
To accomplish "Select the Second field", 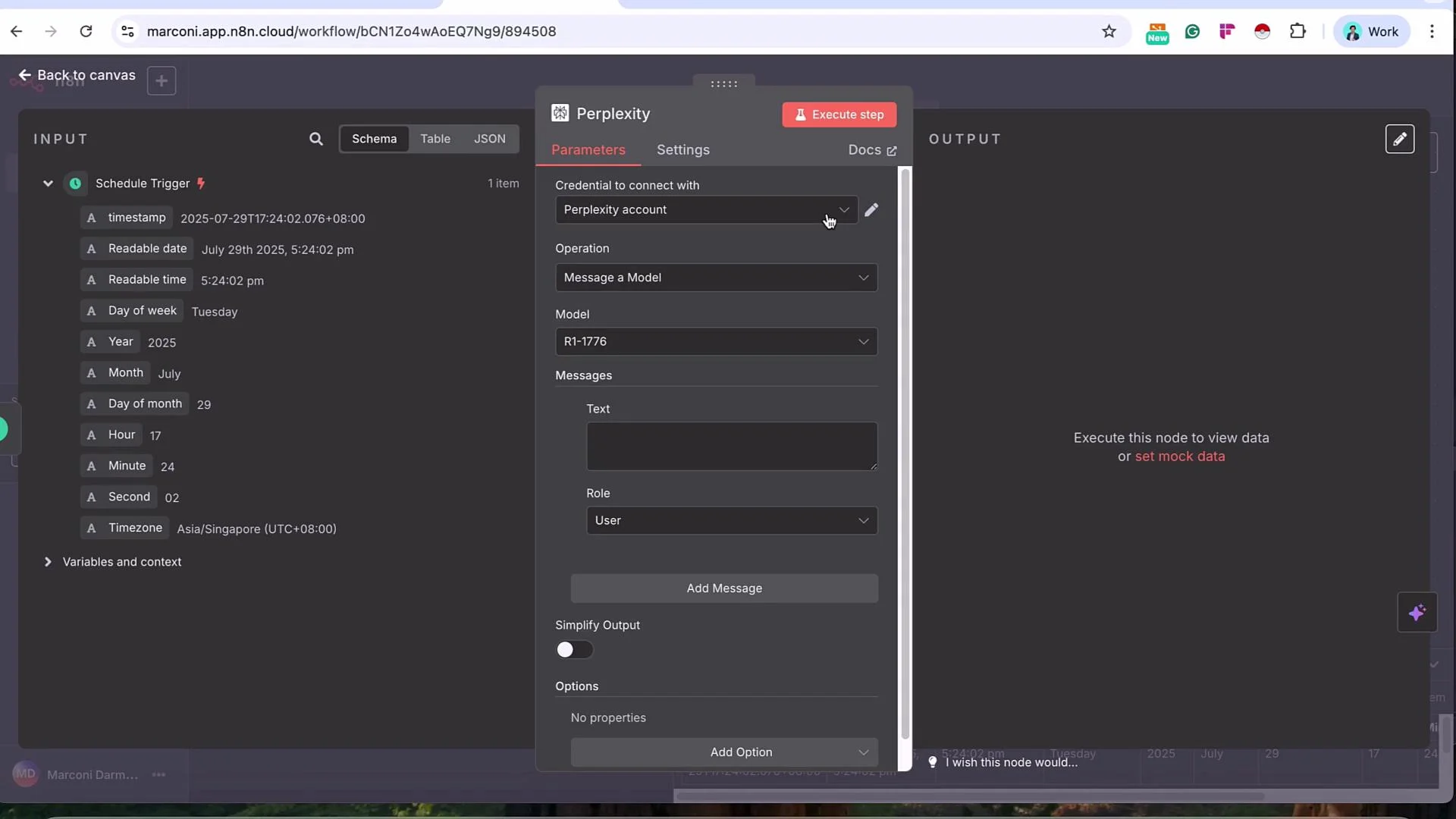I will tap(119, 497).
